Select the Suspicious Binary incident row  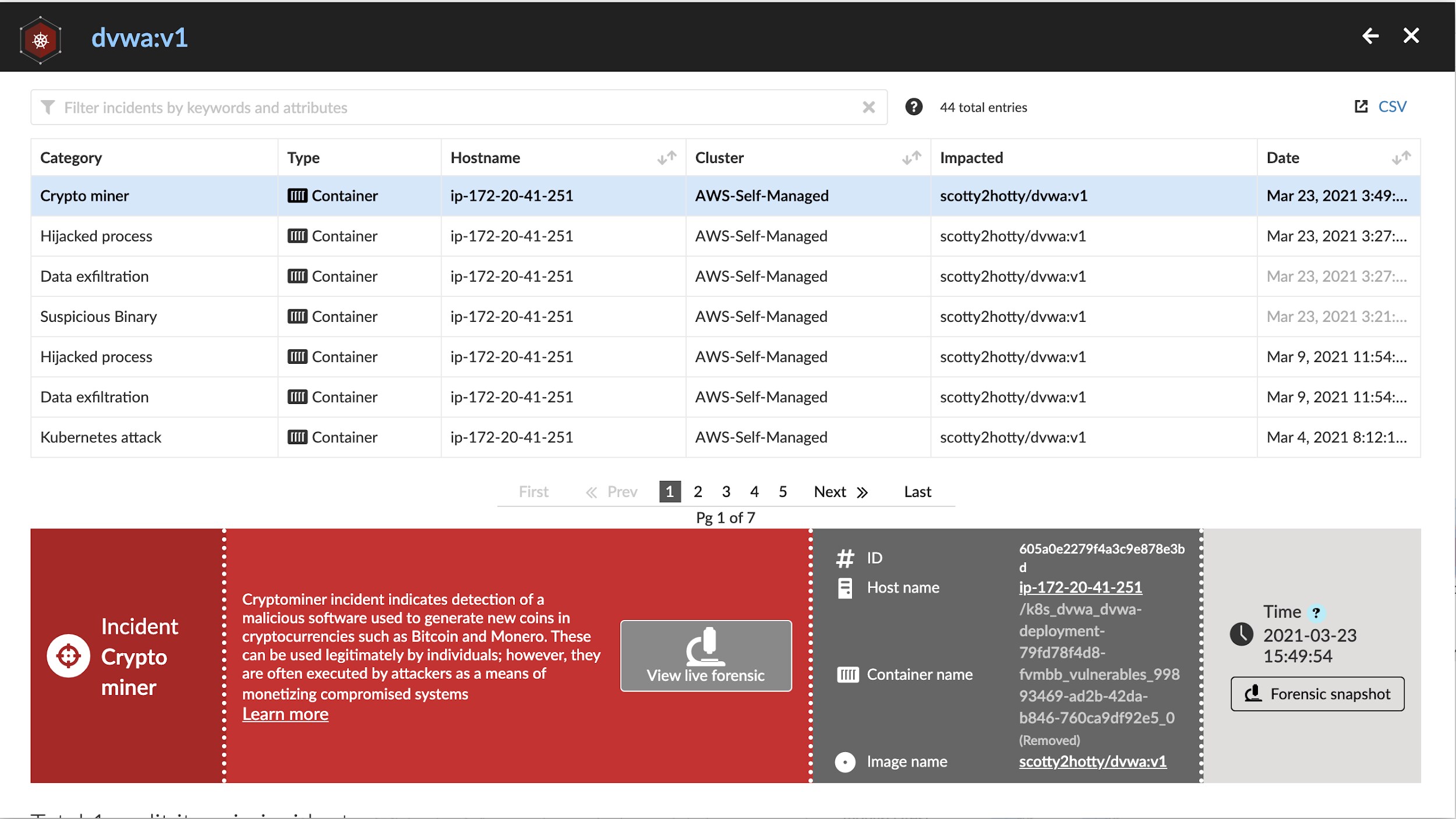pos(726,317)
